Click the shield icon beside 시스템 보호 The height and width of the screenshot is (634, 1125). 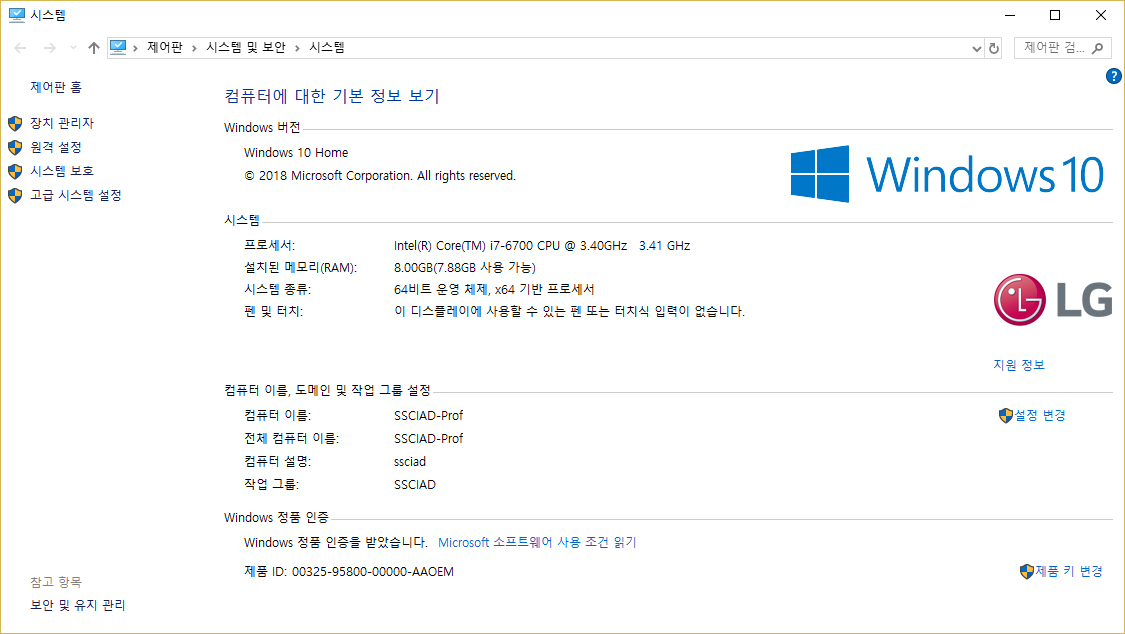15,171
